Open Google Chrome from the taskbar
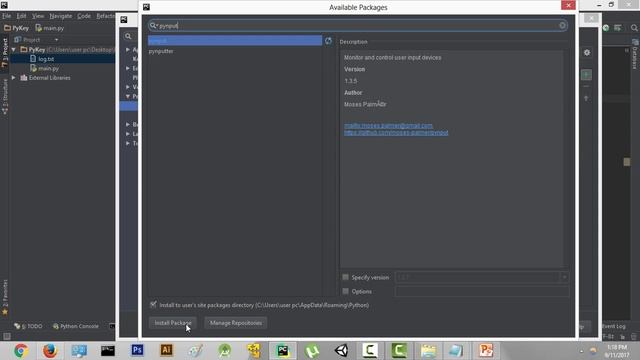This screenshot has width=640, height=360. pyautogui.click(x=21, y=351)
